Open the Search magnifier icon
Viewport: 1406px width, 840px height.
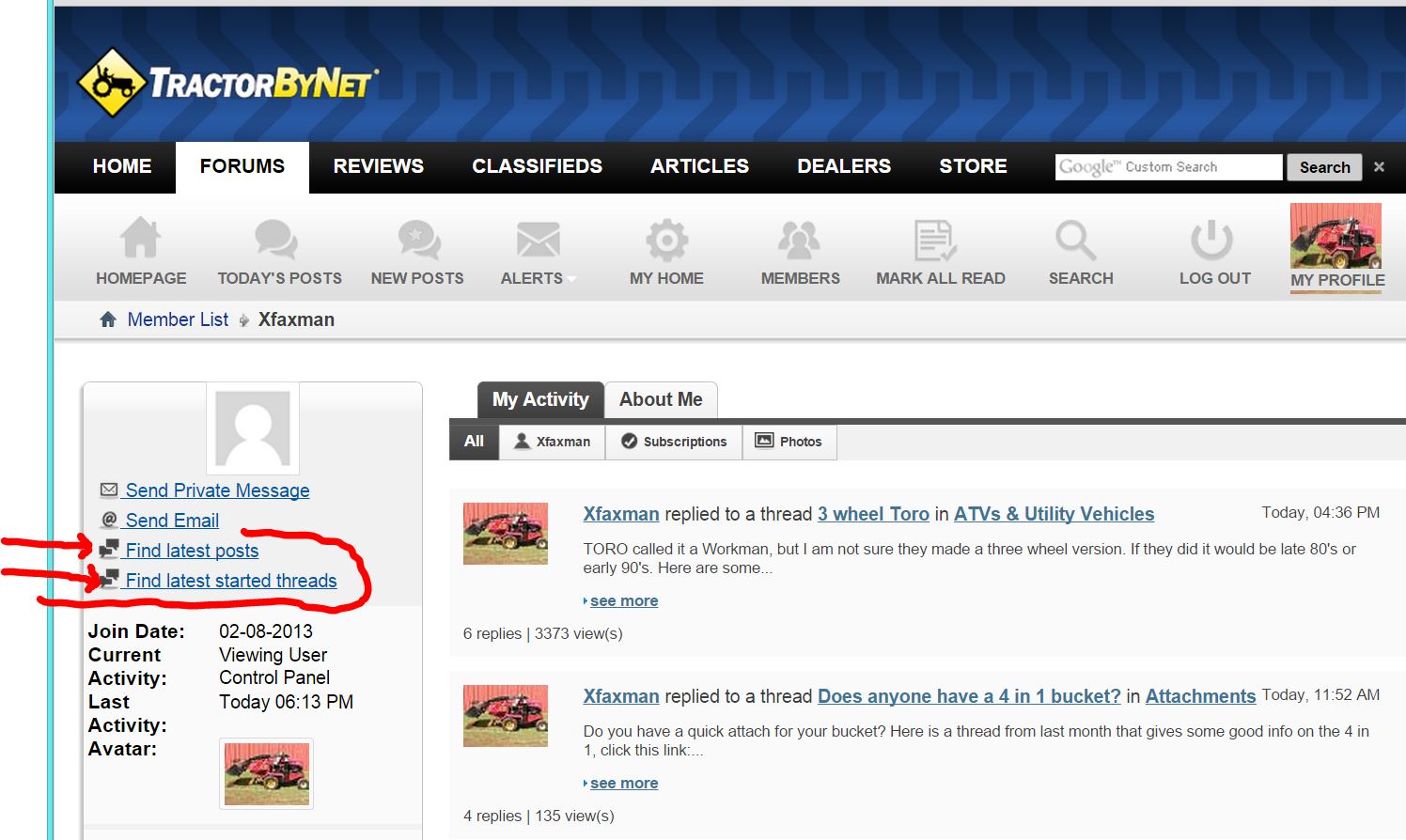click(x=1075, y=239)
